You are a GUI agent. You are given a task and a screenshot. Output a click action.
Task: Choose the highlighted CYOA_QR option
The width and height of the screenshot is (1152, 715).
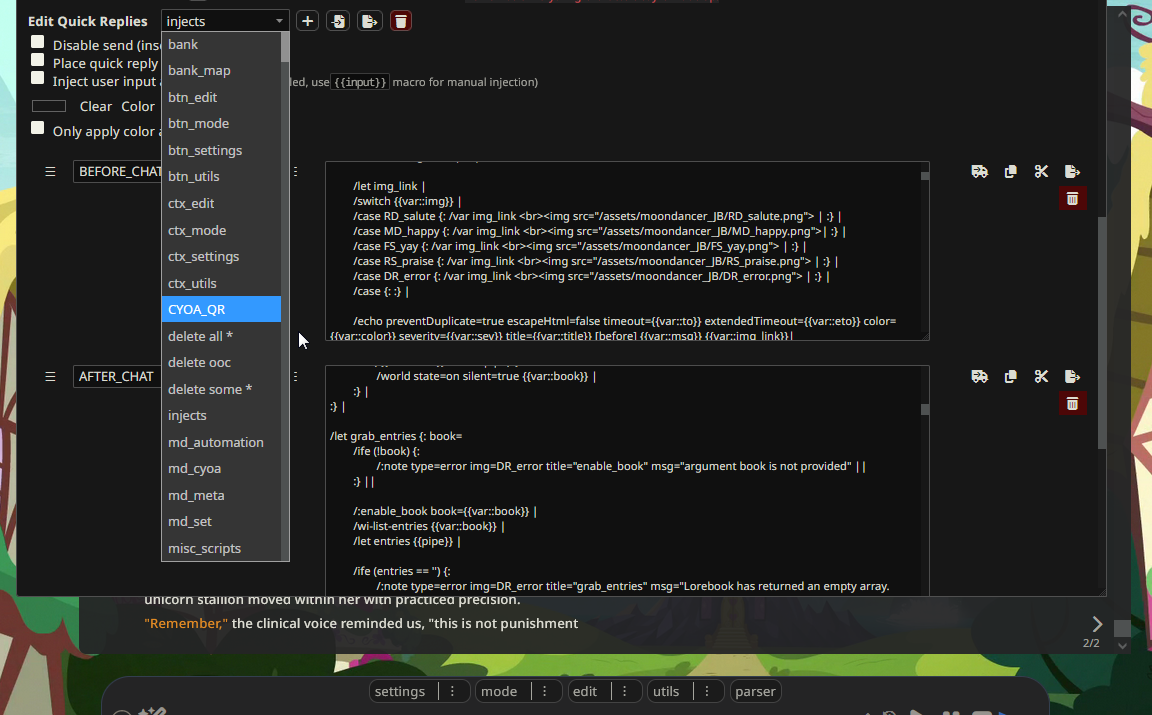221,309
